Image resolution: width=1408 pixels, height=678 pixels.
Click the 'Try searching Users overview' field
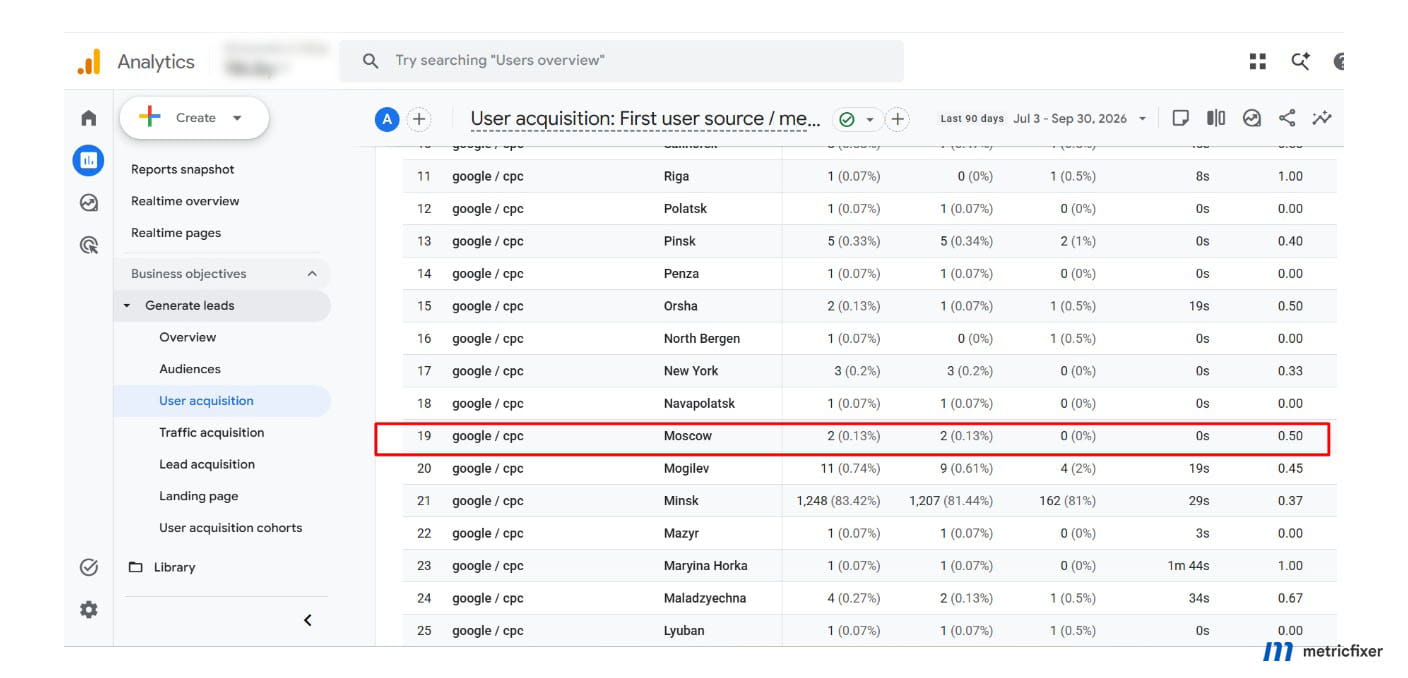tap(621, 61)
